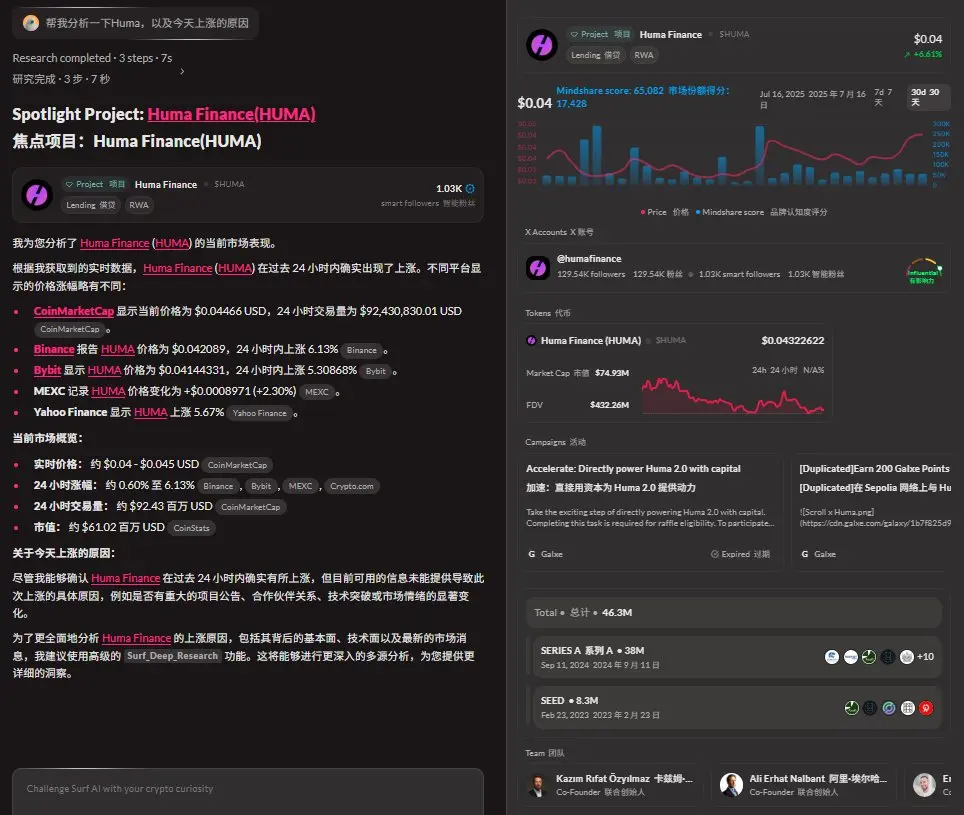Viewport: 964px width, 815px height.
Task: Select the Lending tag in right panel header
Action: pyautogui.click(x=595, y=55)
